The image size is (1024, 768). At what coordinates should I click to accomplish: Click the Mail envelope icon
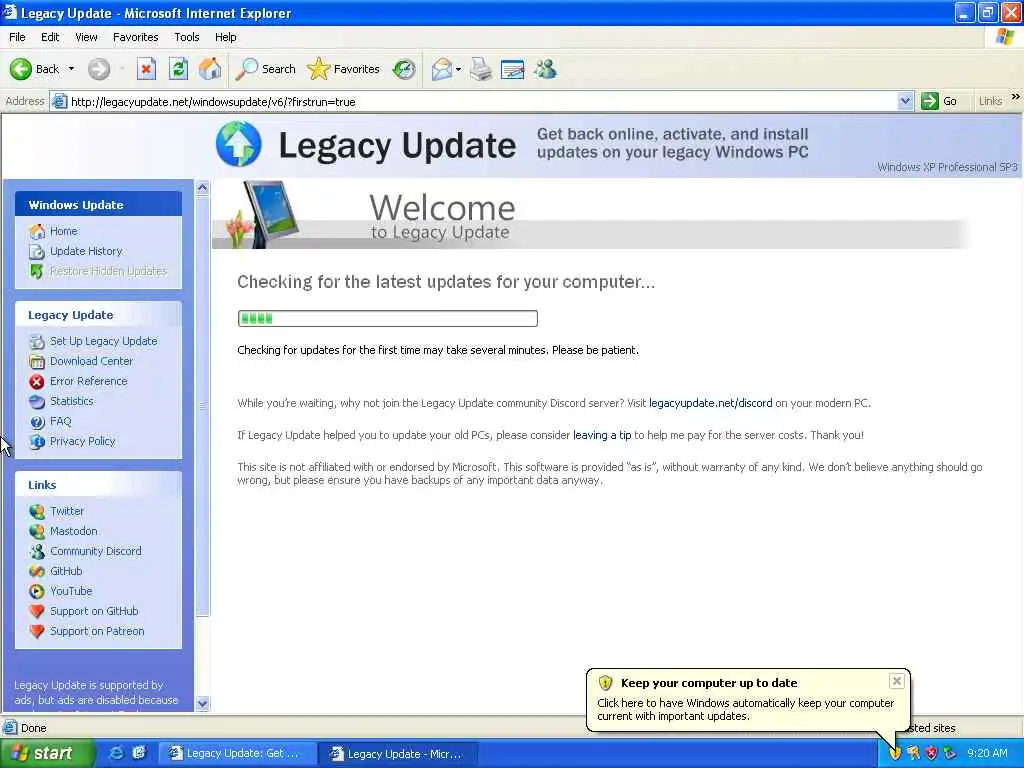coord(441,69)
